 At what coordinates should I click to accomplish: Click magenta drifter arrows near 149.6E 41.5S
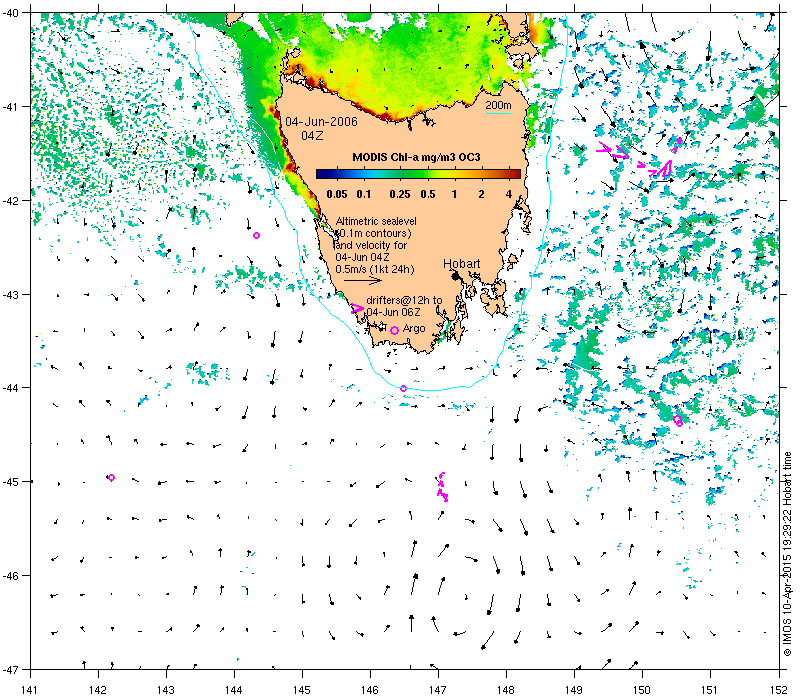point(613,150)
